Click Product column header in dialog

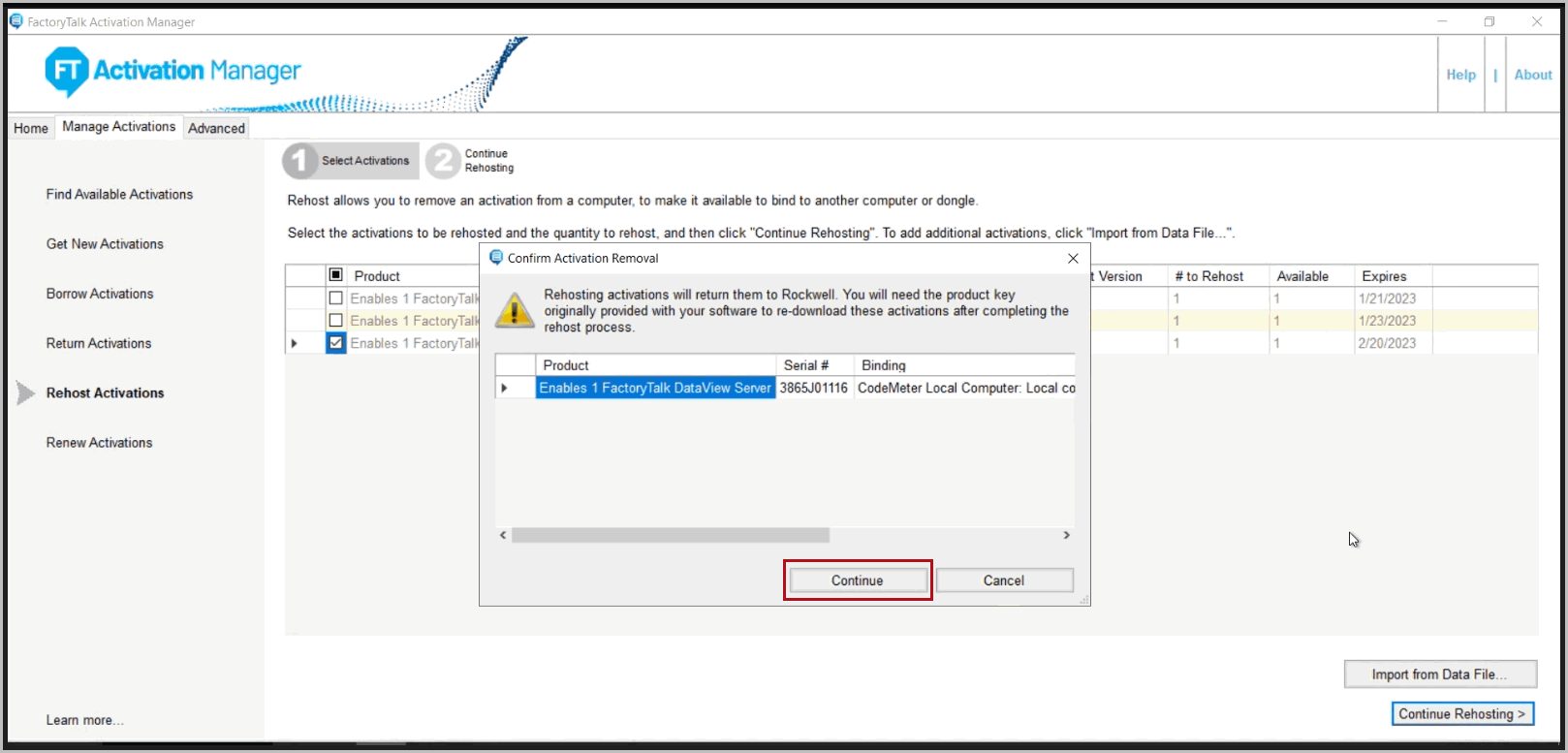tap(655, 365)
